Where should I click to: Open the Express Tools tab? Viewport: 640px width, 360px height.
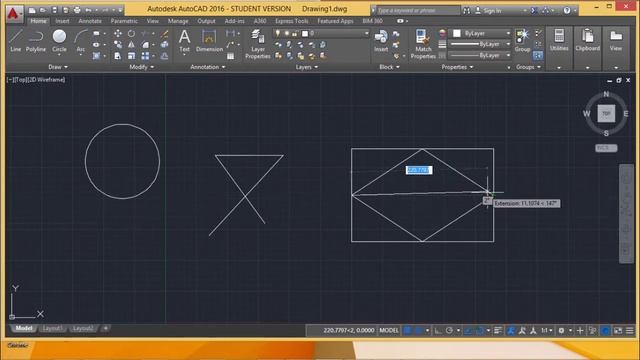click(x=291, y=21)
